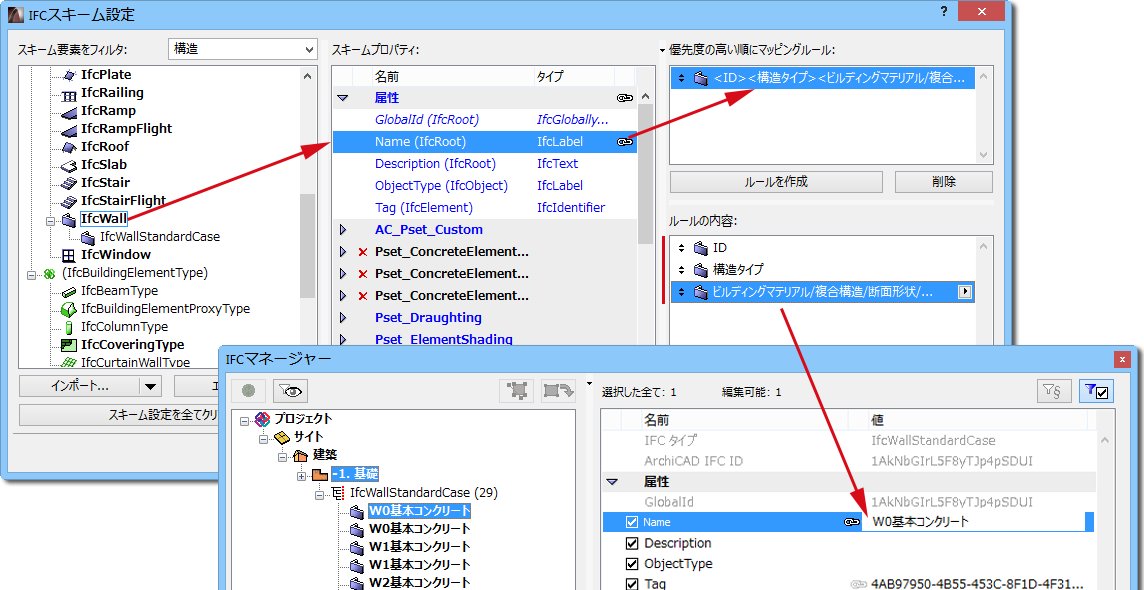Click the round gray button in IFCマネージャー
This screenshot has width=1144, height=590.
[x=248, y=391]
